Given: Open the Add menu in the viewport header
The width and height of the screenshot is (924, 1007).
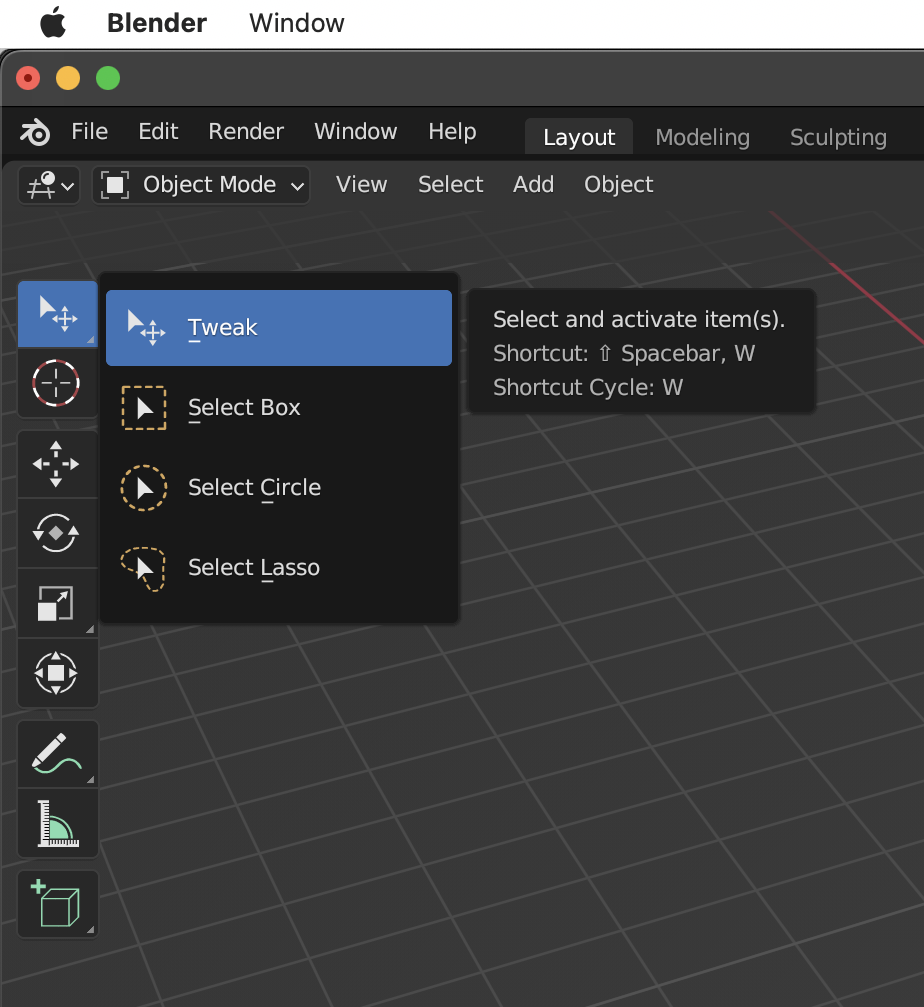Looking at the screenshot, I should click(533, 185).
